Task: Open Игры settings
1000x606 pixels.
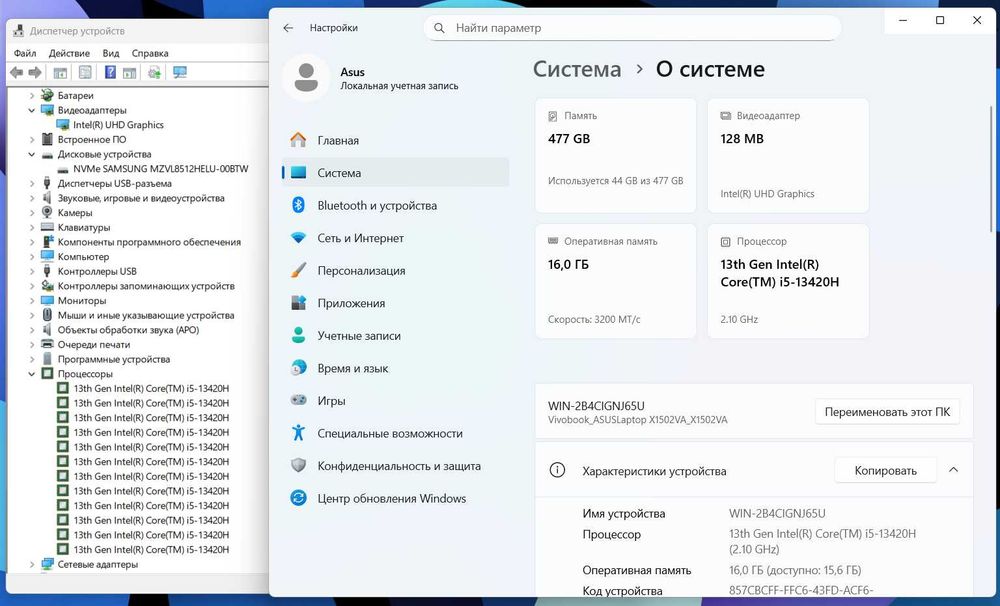Action: click(x=395, y=401)
